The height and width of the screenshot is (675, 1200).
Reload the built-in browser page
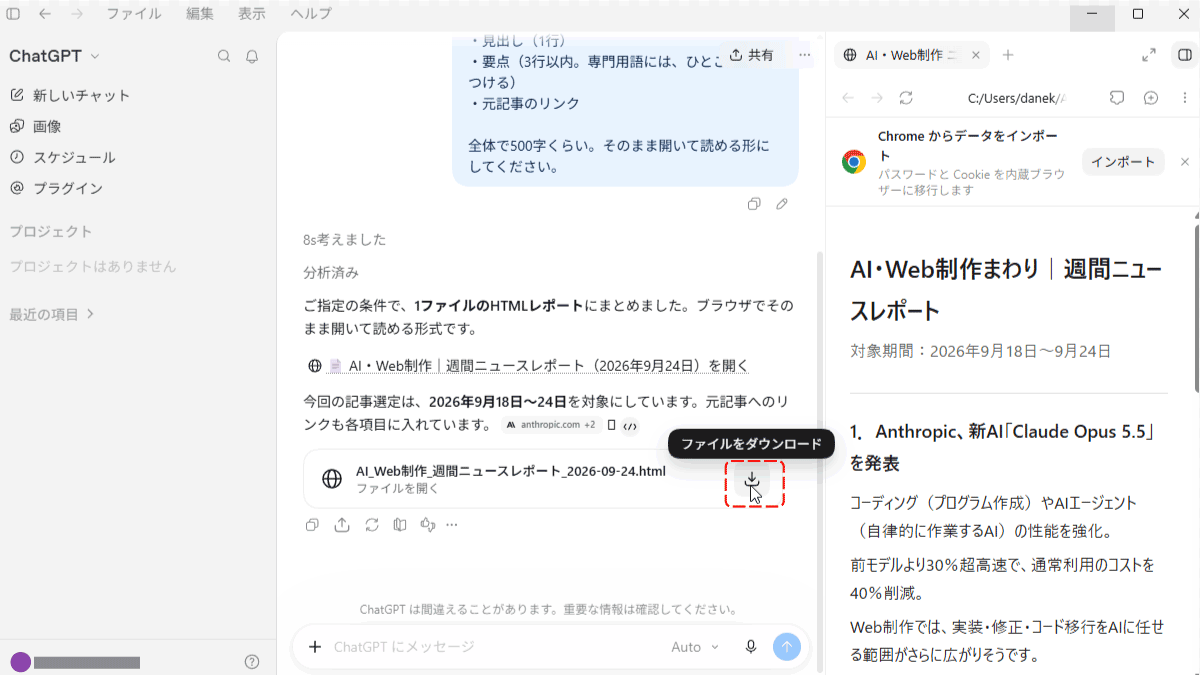pyautogui.click(x=906, y=98)
